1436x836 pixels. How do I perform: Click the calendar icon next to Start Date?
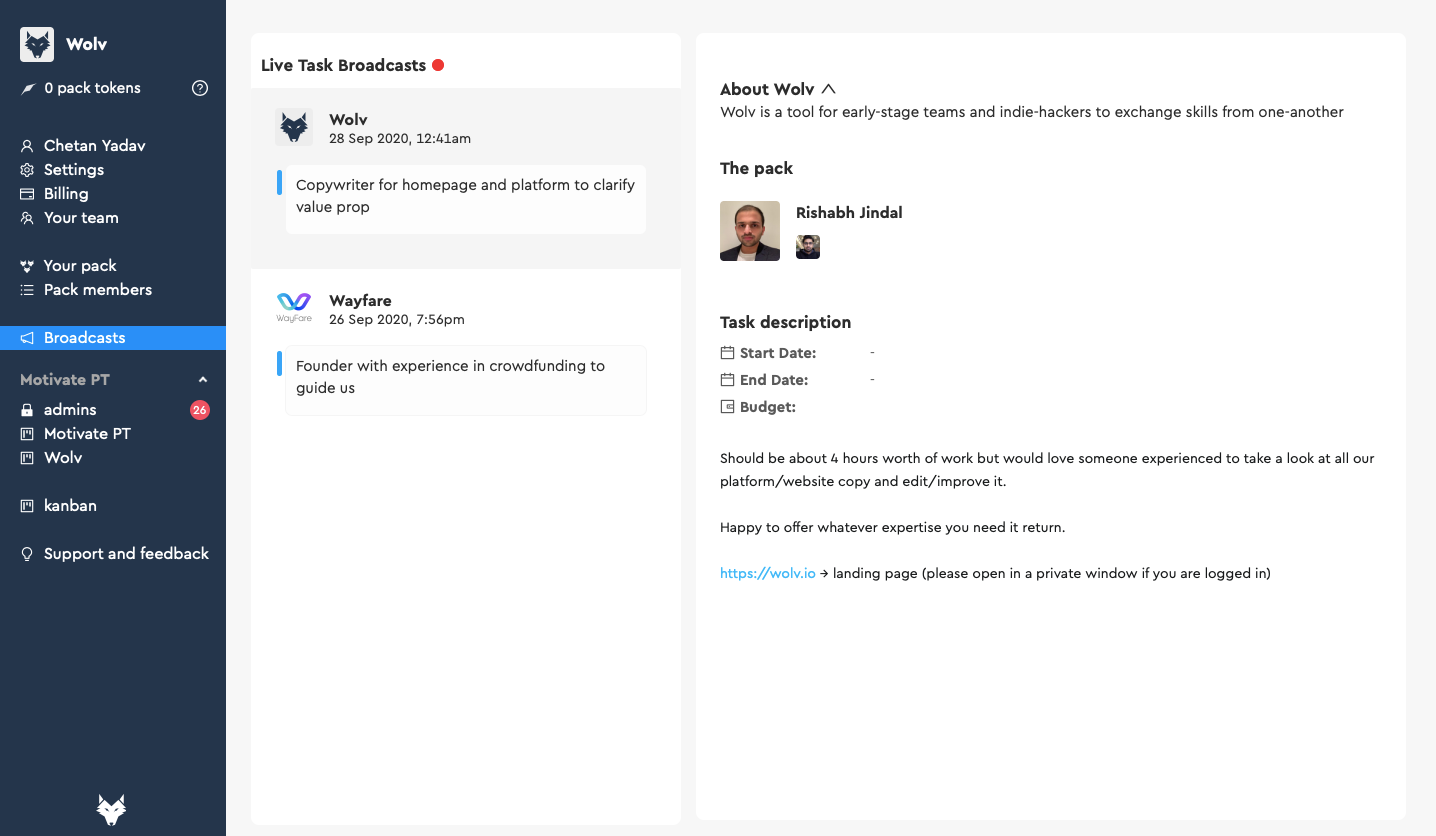click(727, 353)
